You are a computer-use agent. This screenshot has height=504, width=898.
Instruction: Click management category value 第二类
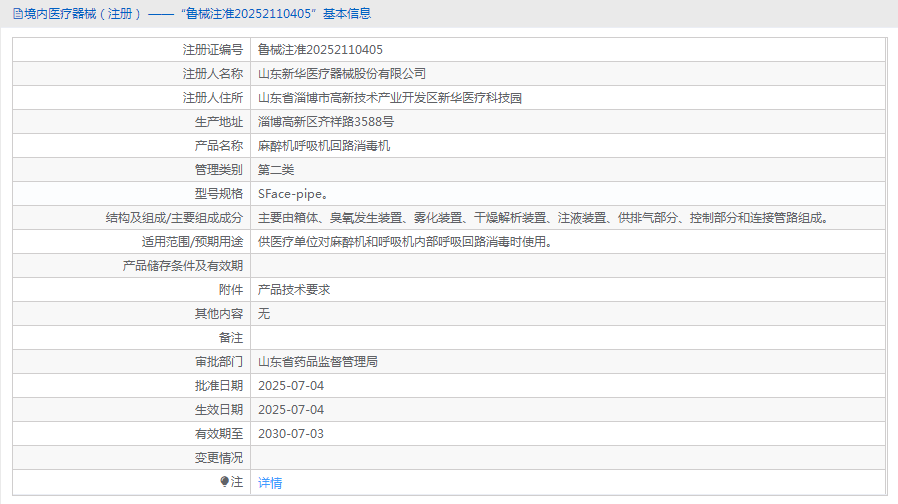coord(276,170)
